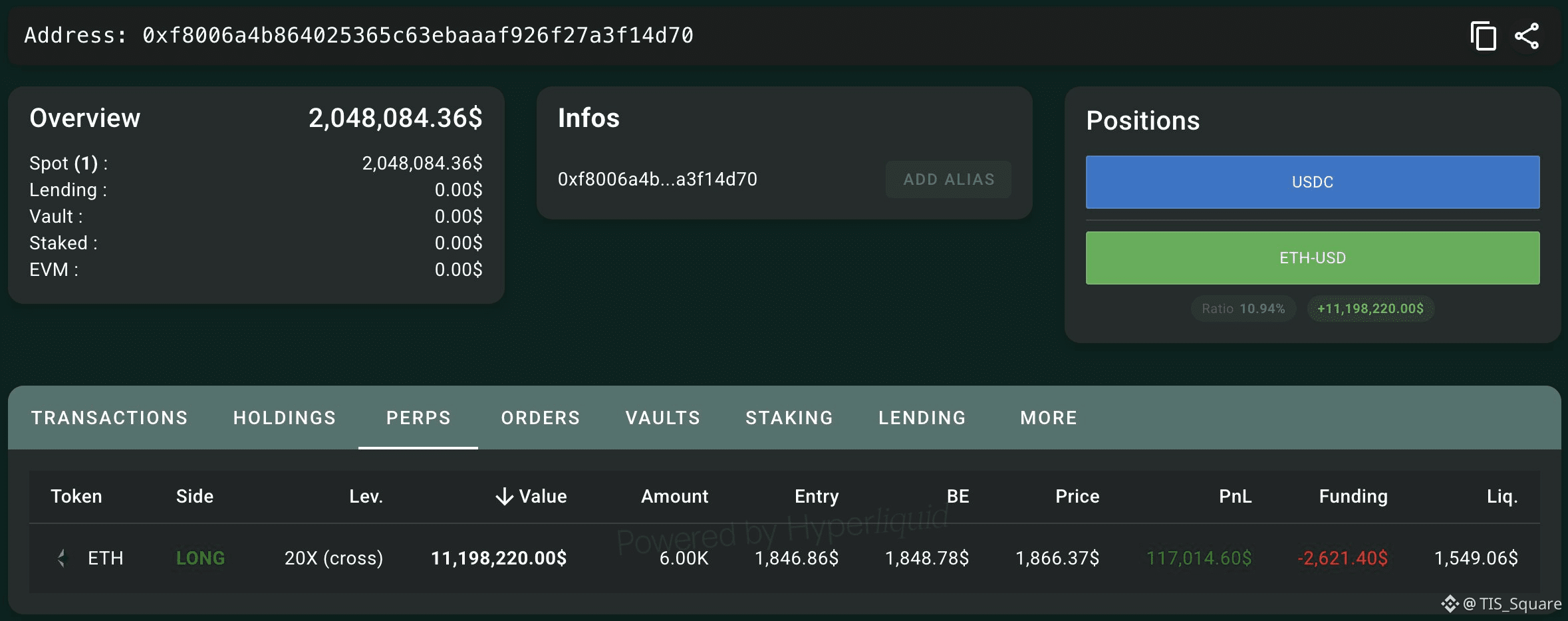Click the -2,621.40$ funding cell

[x=1343, y=558]
